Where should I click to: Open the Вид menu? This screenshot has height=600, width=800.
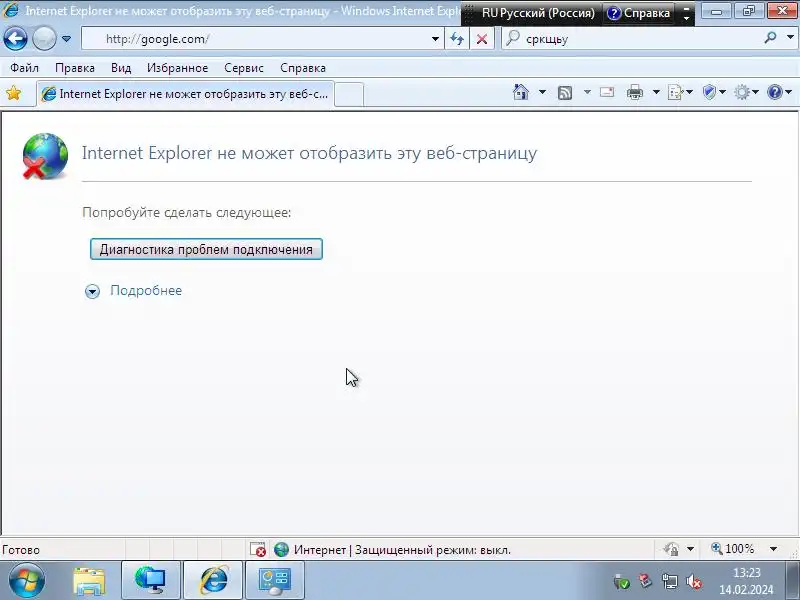pyautogui.click(x=121, y=68)
